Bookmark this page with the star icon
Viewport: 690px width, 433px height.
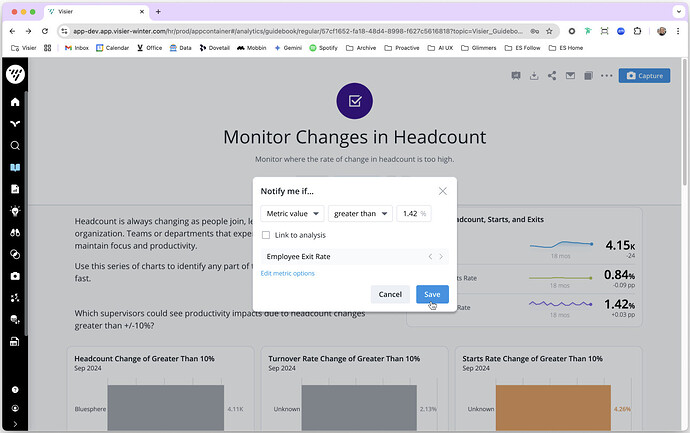549,31
